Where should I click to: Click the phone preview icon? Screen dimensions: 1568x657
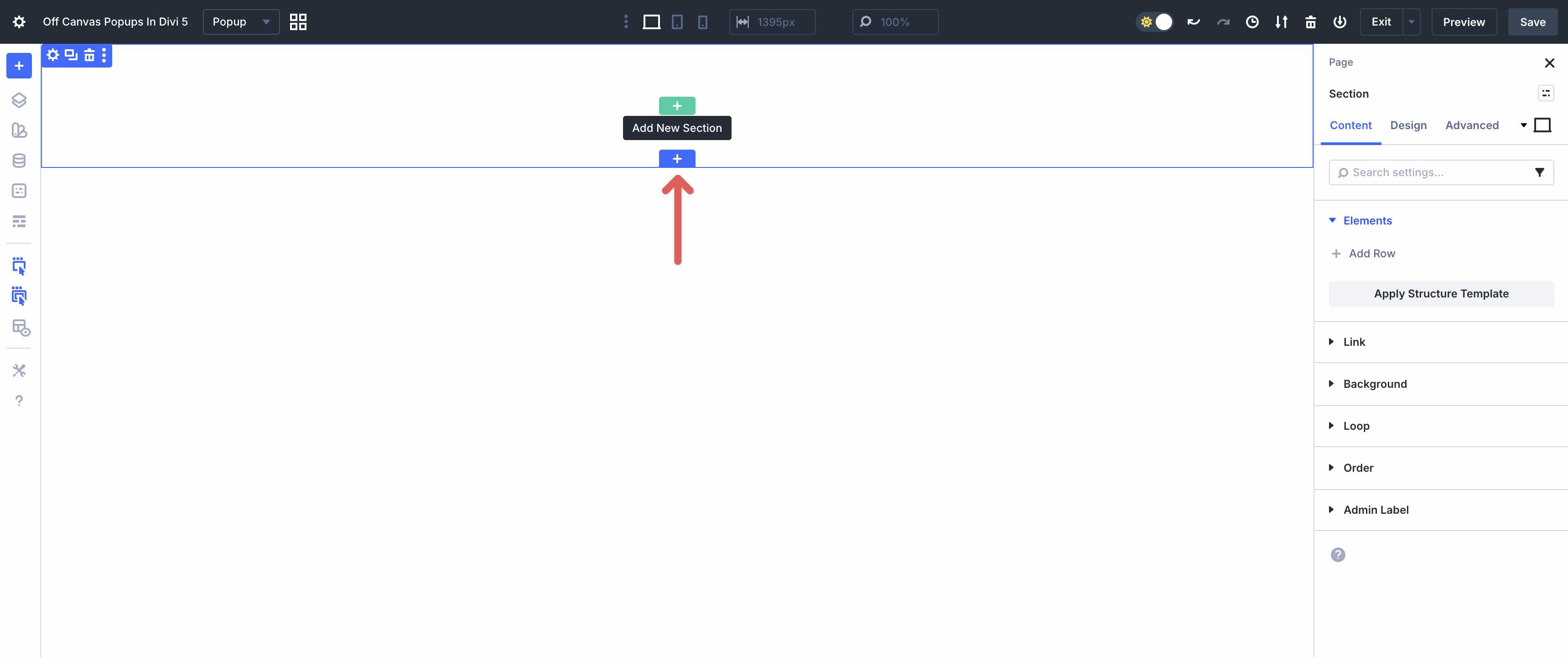pos(703,21)
